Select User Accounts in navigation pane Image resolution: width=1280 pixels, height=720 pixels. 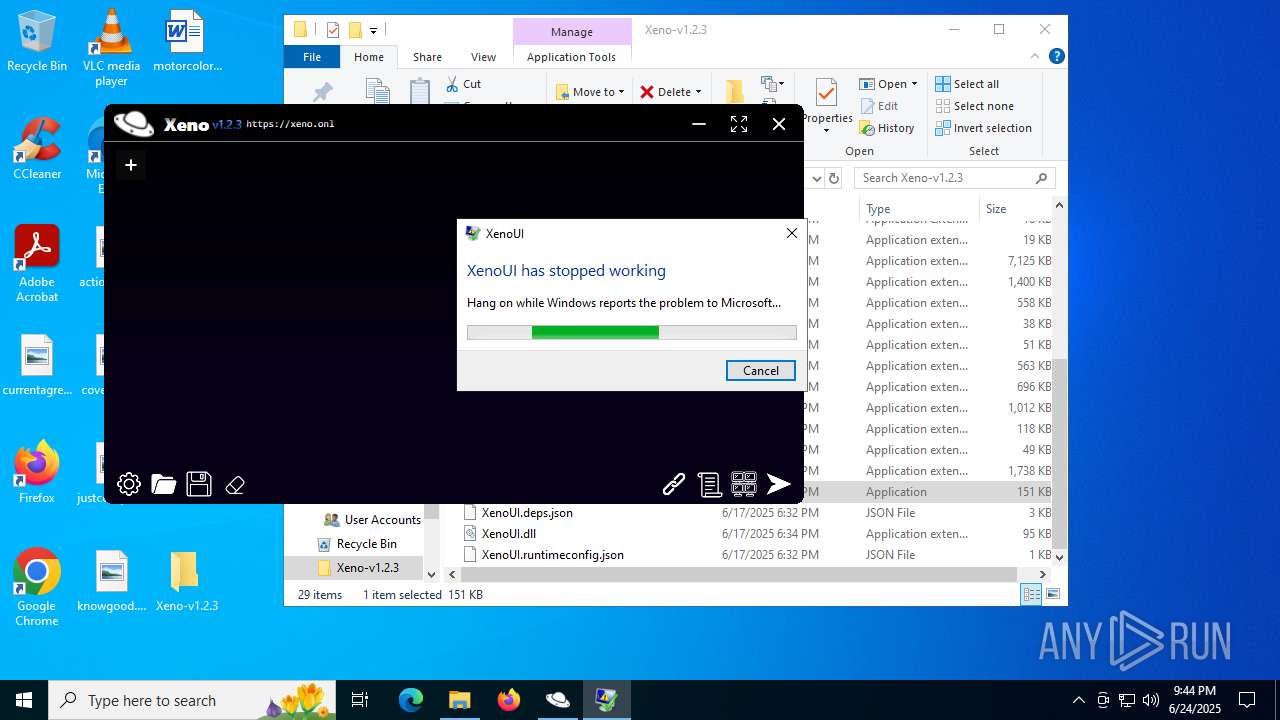372,520
